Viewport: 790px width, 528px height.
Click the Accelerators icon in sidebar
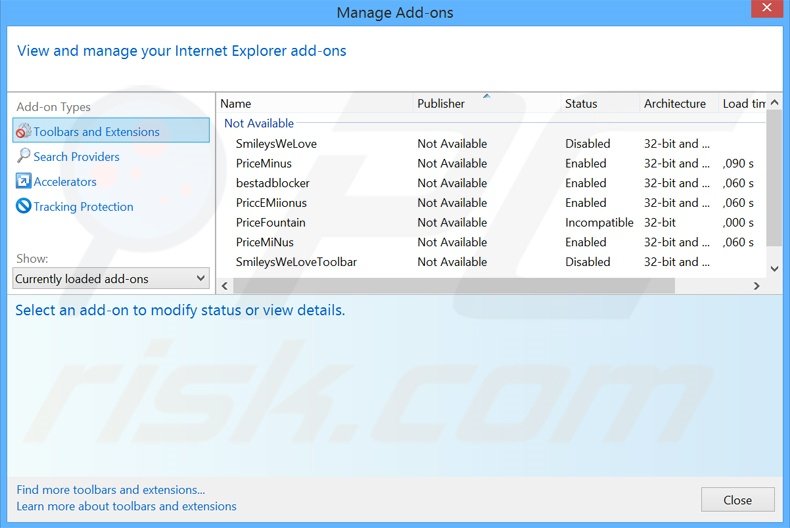point(24,182)
